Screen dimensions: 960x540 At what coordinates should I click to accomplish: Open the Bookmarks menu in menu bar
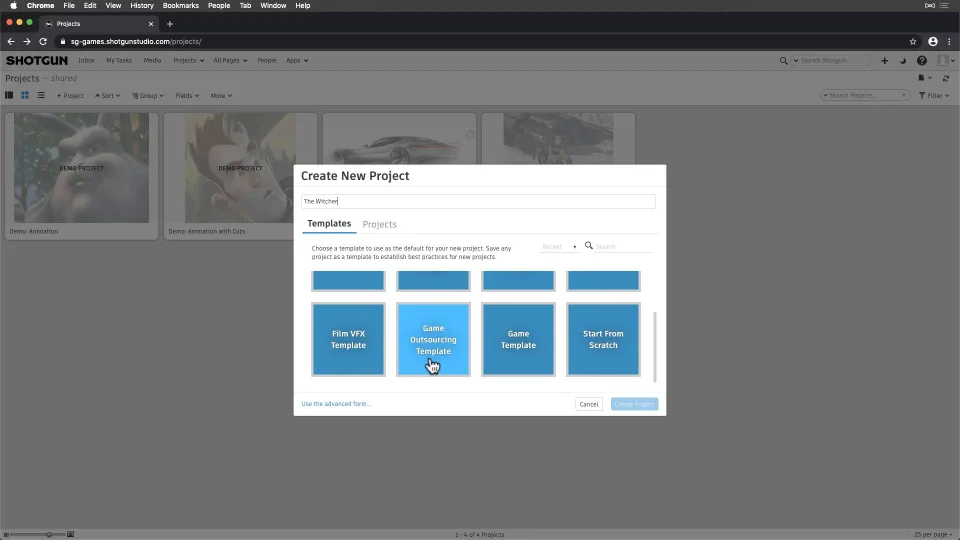(181, 6)
